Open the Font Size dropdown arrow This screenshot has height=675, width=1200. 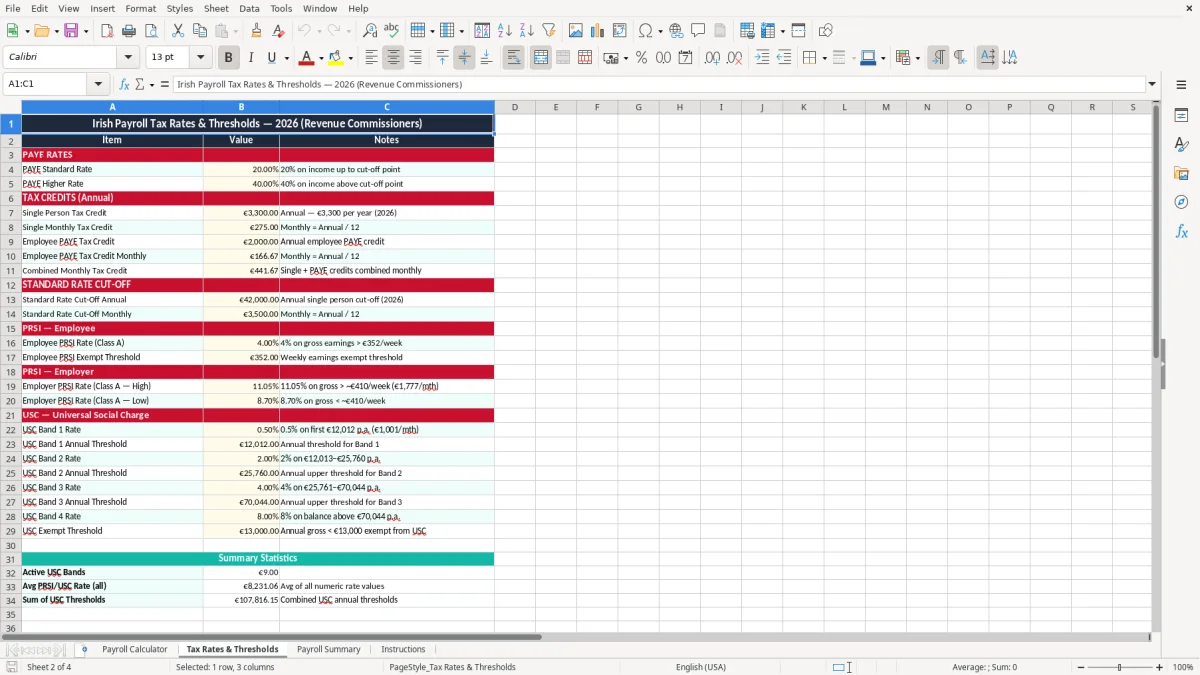click(201, 58)
